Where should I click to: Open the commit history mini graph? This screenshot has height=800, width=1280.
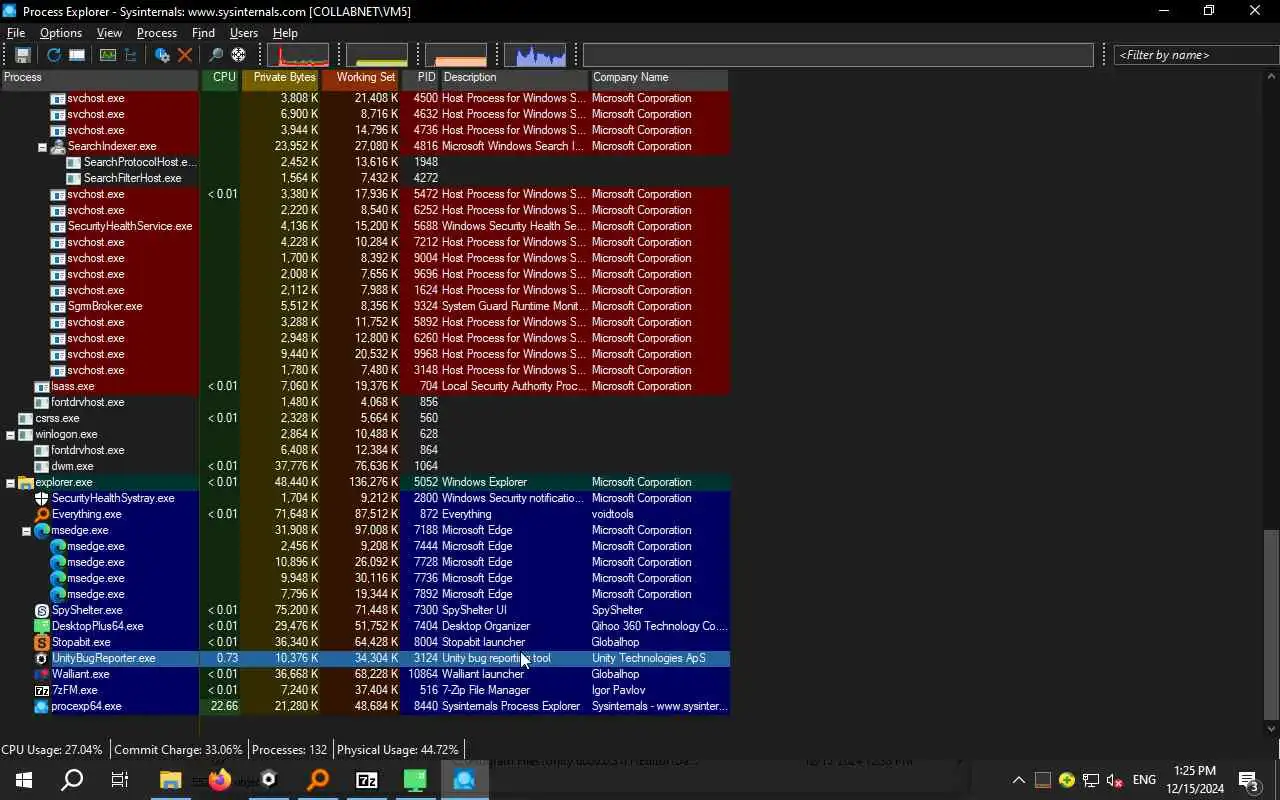click(377, 55)
